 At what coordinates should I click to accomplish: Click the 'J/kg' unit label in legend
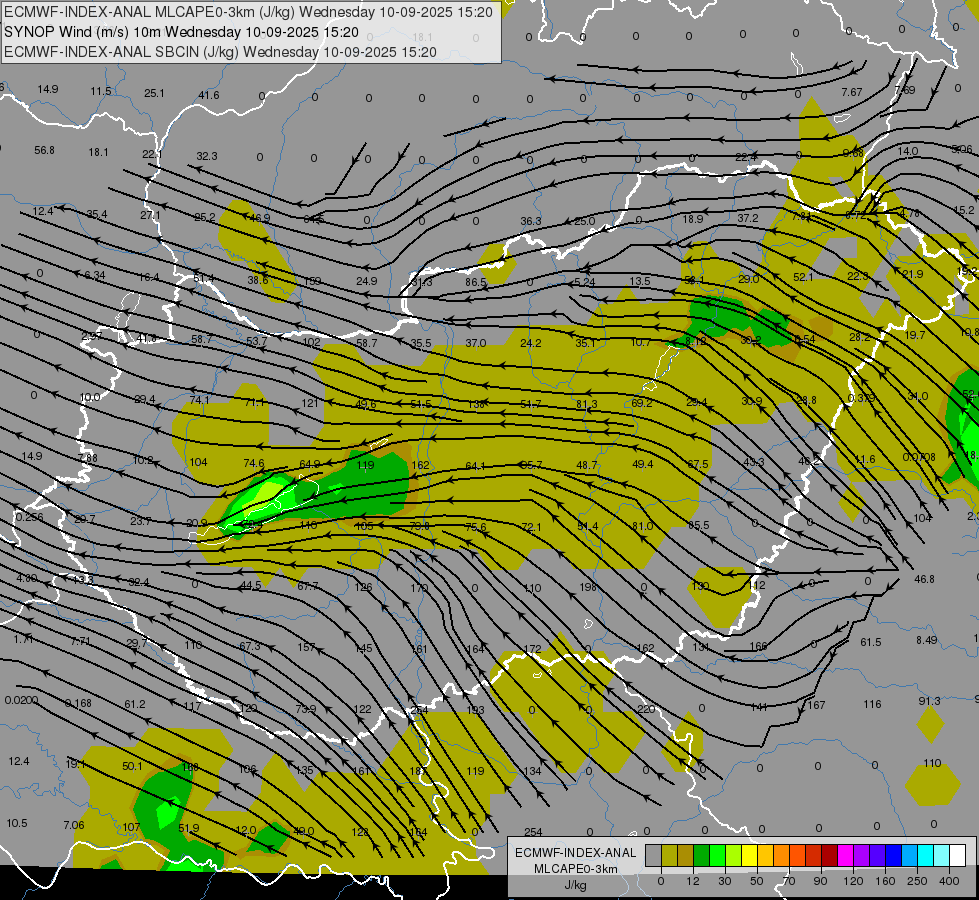576,885
